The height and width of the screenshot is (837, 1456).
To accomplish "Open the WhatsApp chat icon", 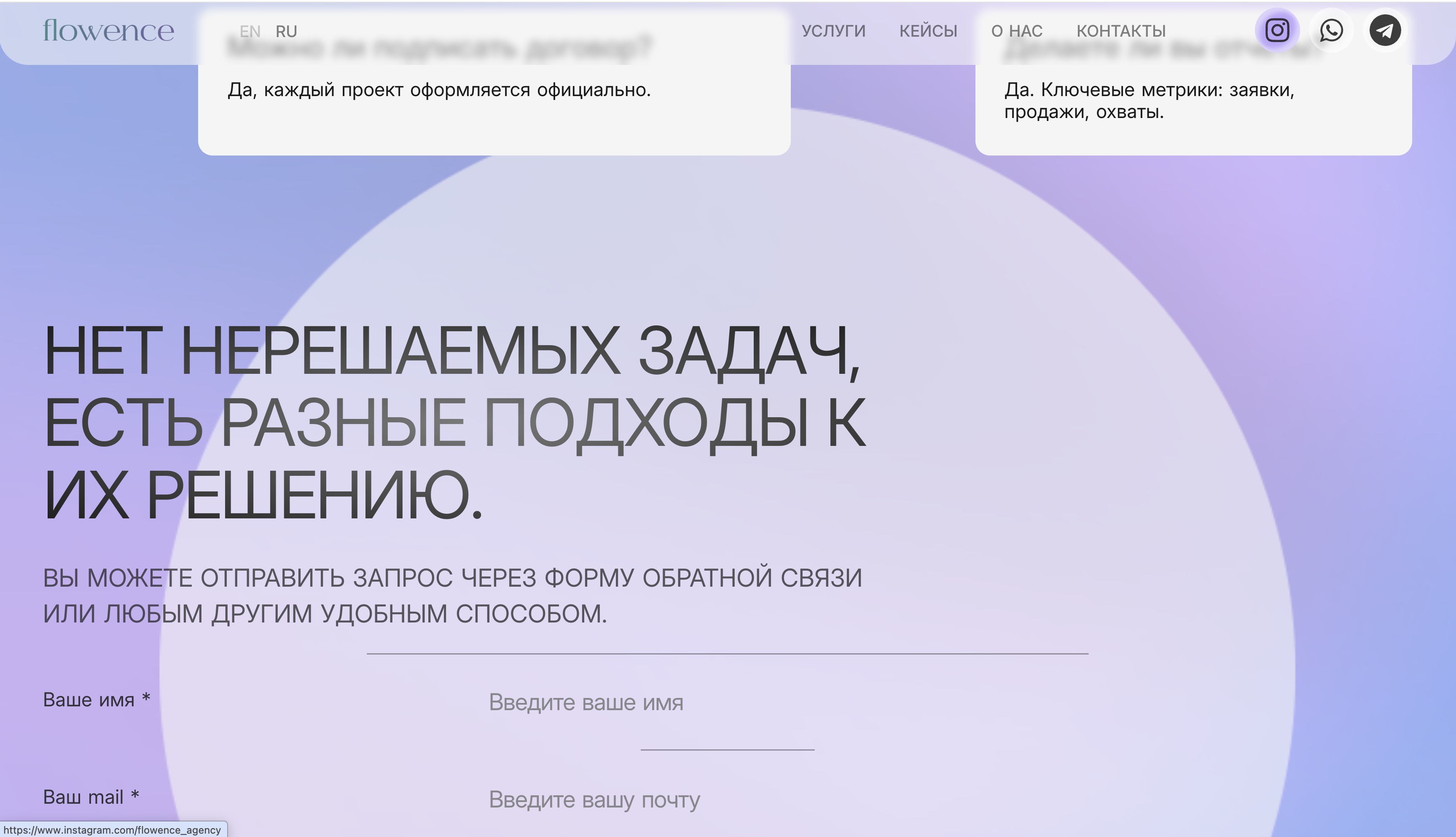I will (1331, 30).
